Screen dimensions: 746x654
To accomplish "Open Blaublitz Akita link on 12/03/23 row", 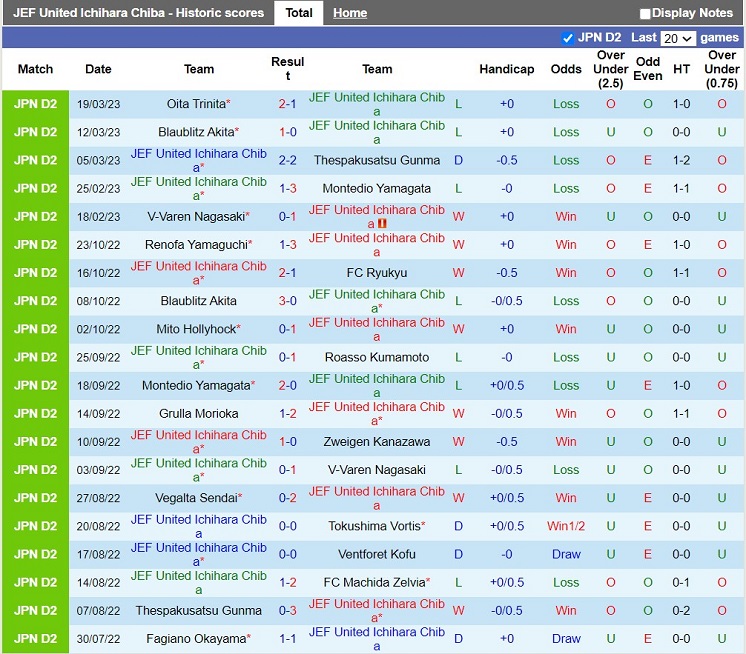I will [x=196, y=132].
